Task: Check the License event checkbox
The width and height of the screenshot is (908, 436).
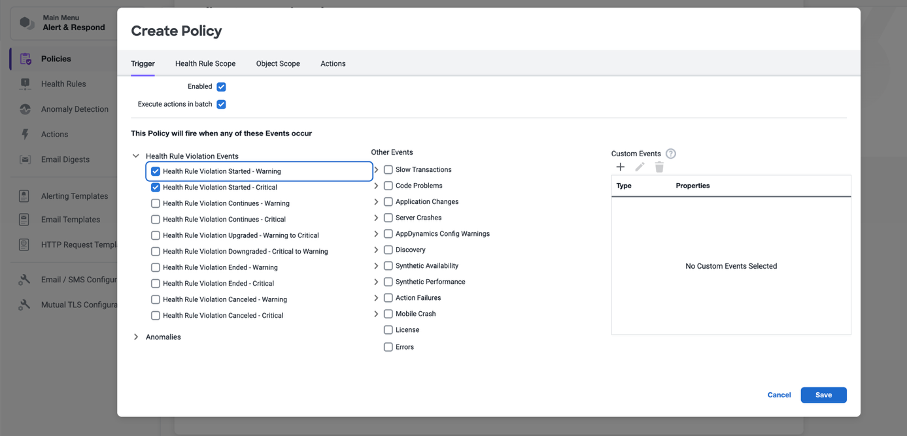Action: pos(388,330)
